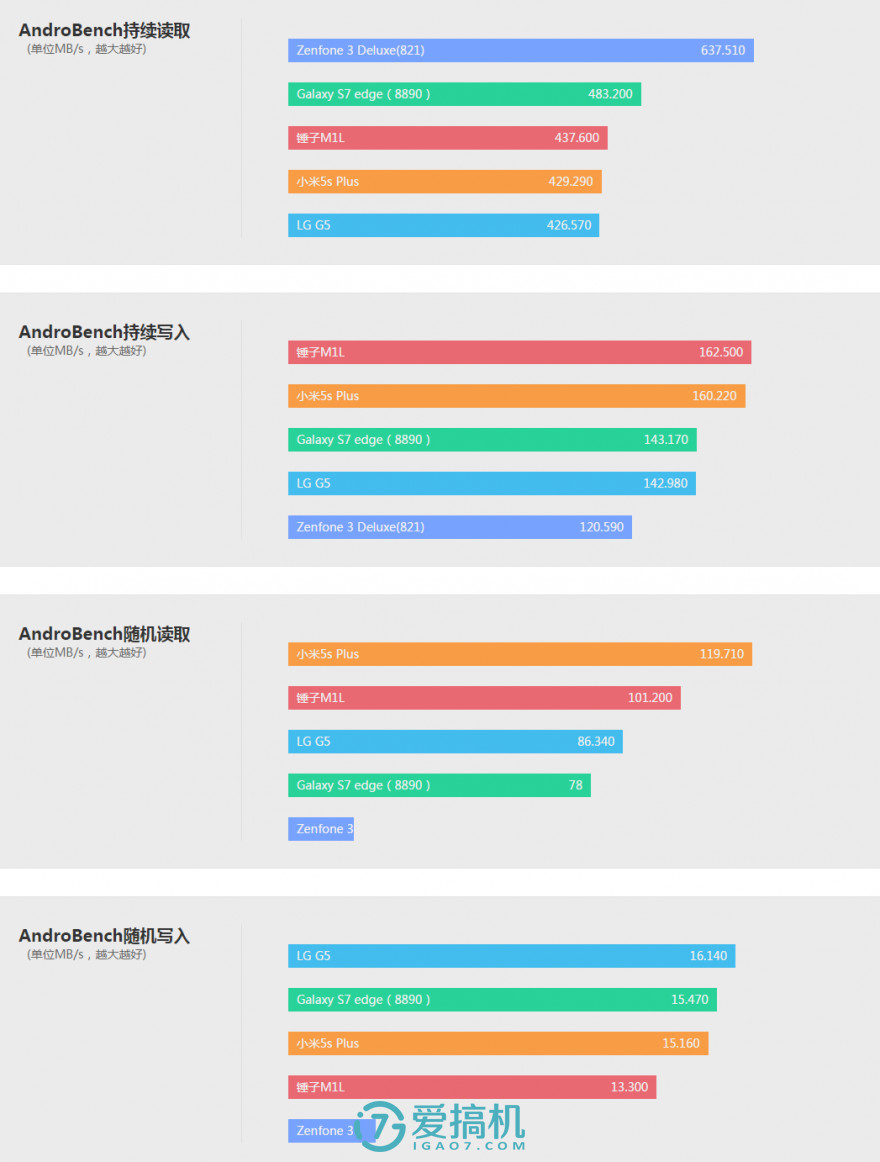Screen dimensions: 880x1162
Task: Click the AndroBench持续写入 chart title
Action: pos(104,333)
